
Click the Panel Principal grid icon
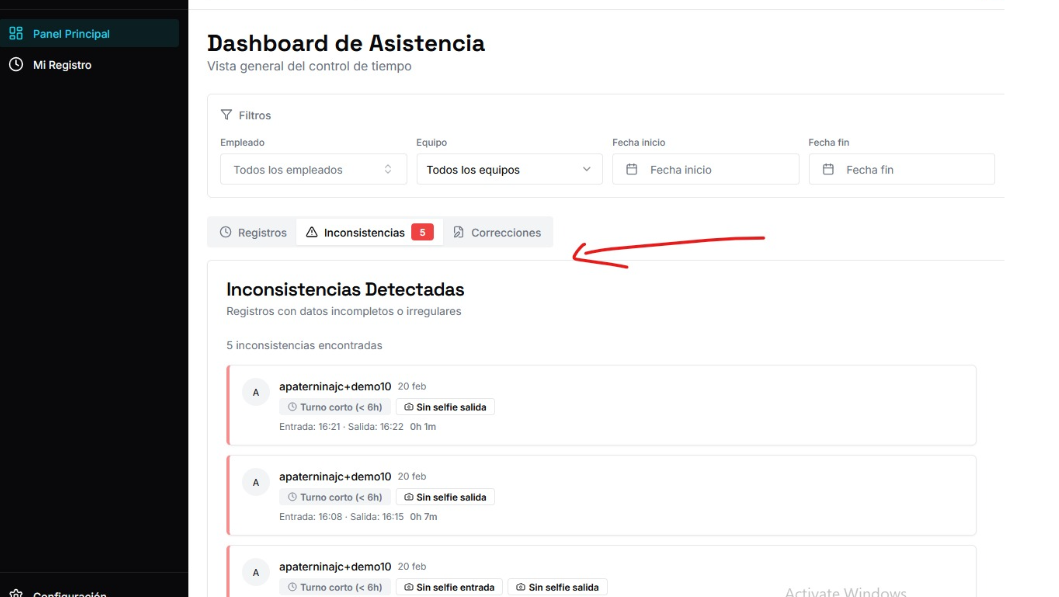pos(16,33)
